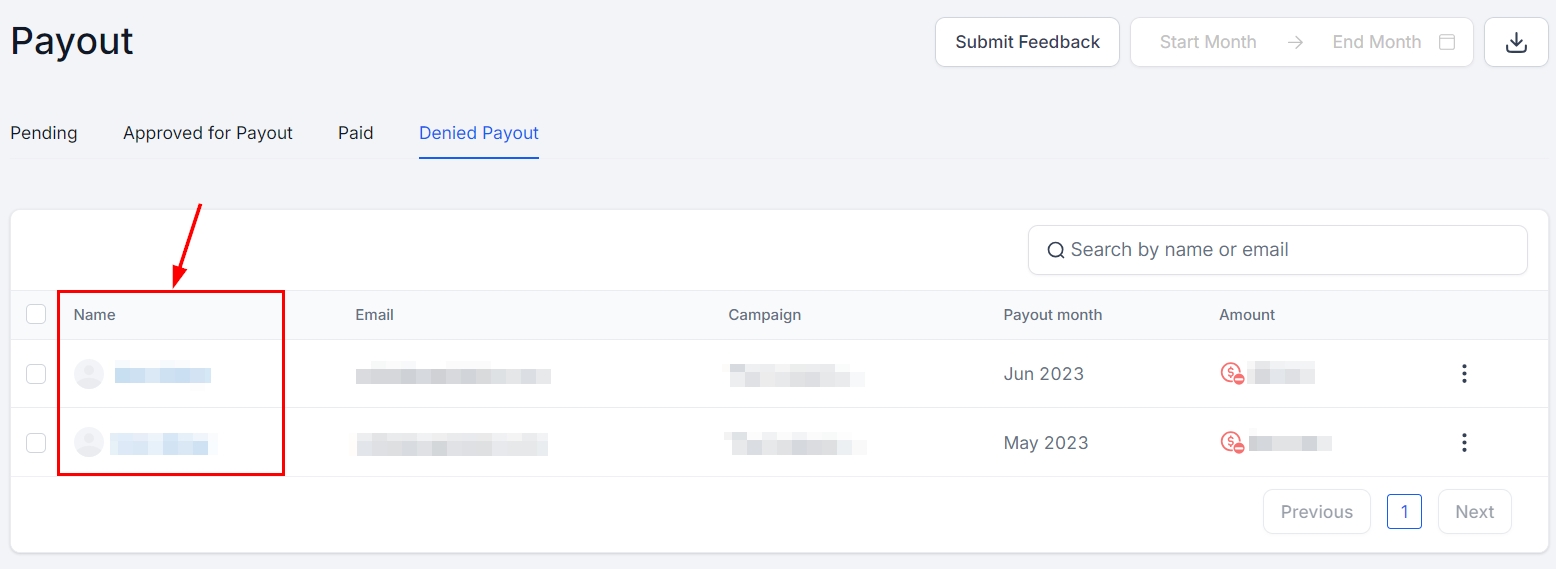Click denied amount icon for Jun 2023
The image size is (1556, 569).
pyautogui.click(x=1231, y=374)
